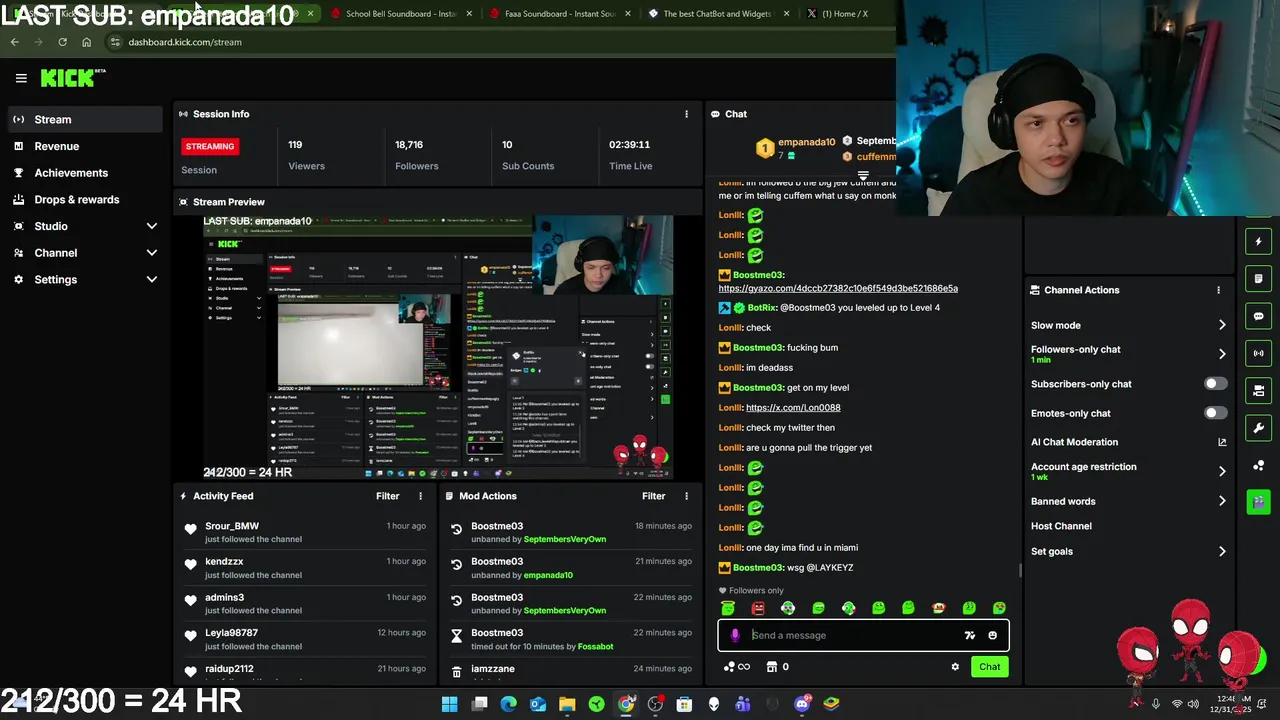Open AI Chat Moderation external link
This screenshot has height=720, width=1280.
[x=1221, y=442]
